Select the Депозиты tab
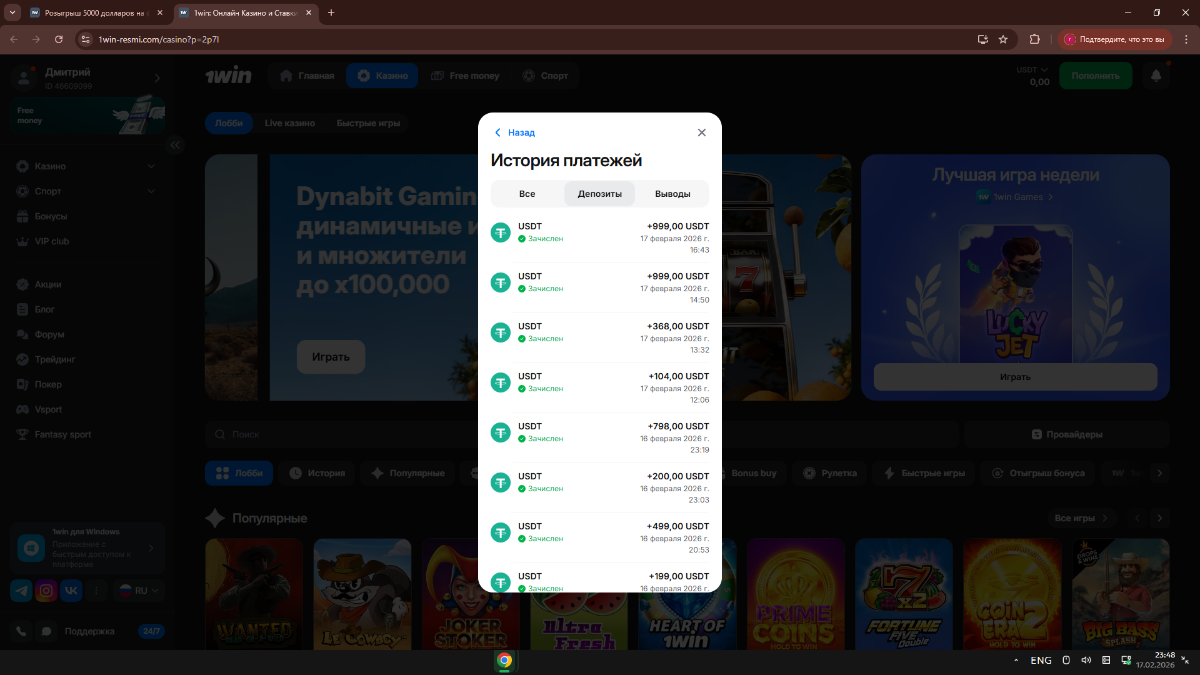The height and width of the screenshot is (675, 1200). [600, 194]
